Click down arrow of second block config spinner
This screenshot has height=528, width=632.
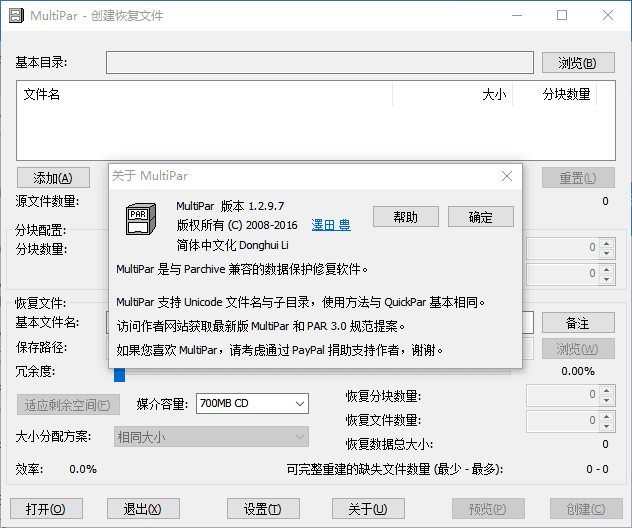click(607, 279)
